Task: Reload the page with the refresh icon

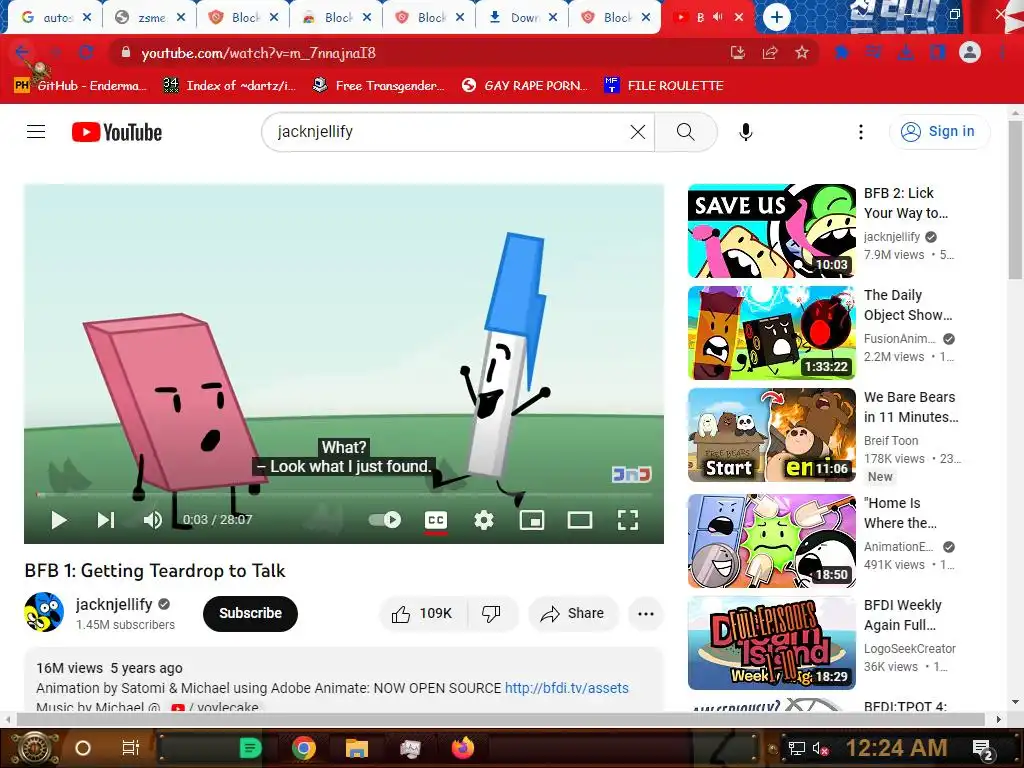Action: (x=86, y=53)
